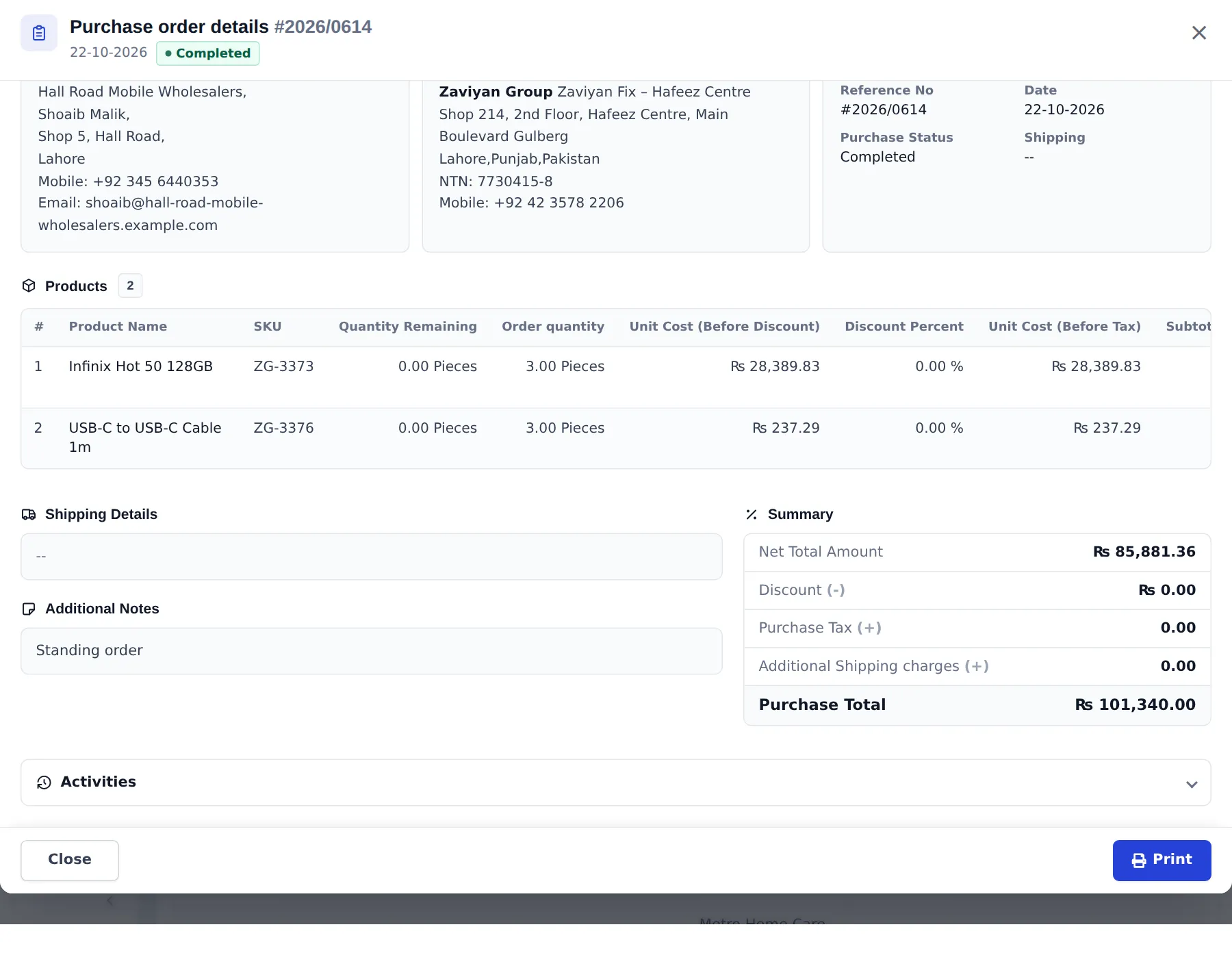This screenshot has height=953, width=1232.
Task: Click the Discount (-) summary row
Action: [977, 590]
